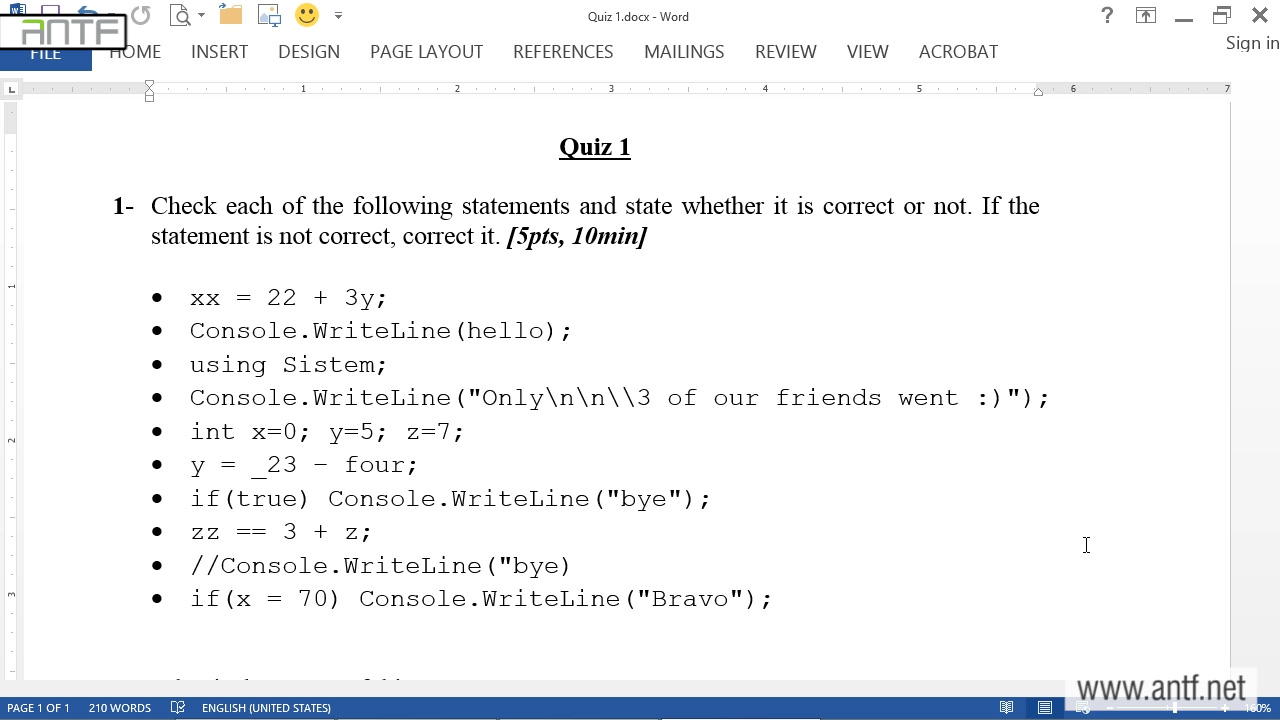Image resolution: width=1280 pixels, height=720 pixels.
Task: Open Customize Quick Access Toolbar dropdown
Action: tap(338, 16)
